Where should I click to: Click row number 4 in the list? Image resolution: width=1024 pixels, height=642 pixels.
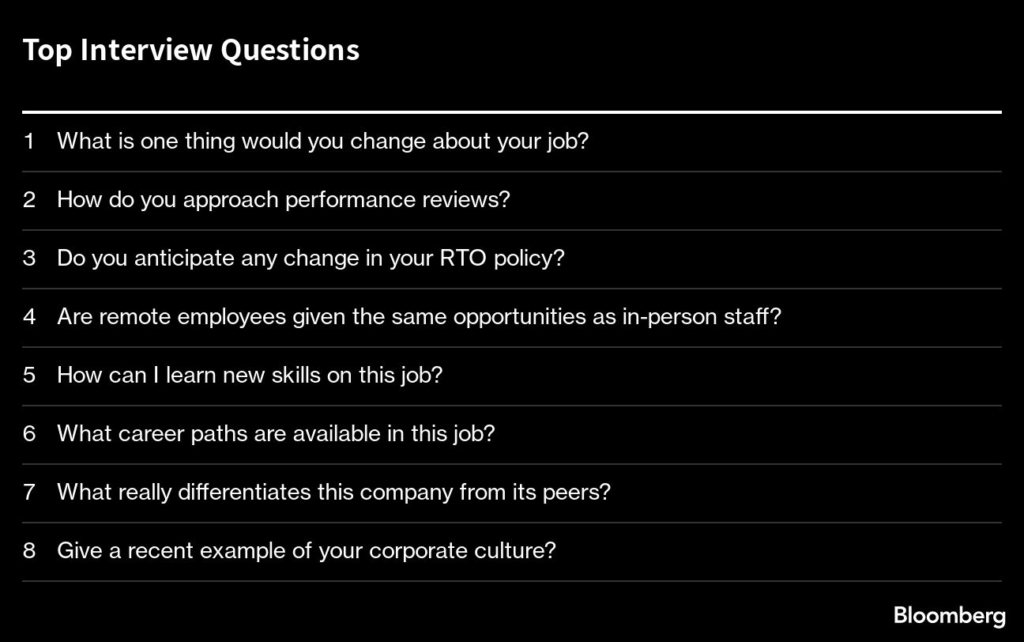point(29,317)
